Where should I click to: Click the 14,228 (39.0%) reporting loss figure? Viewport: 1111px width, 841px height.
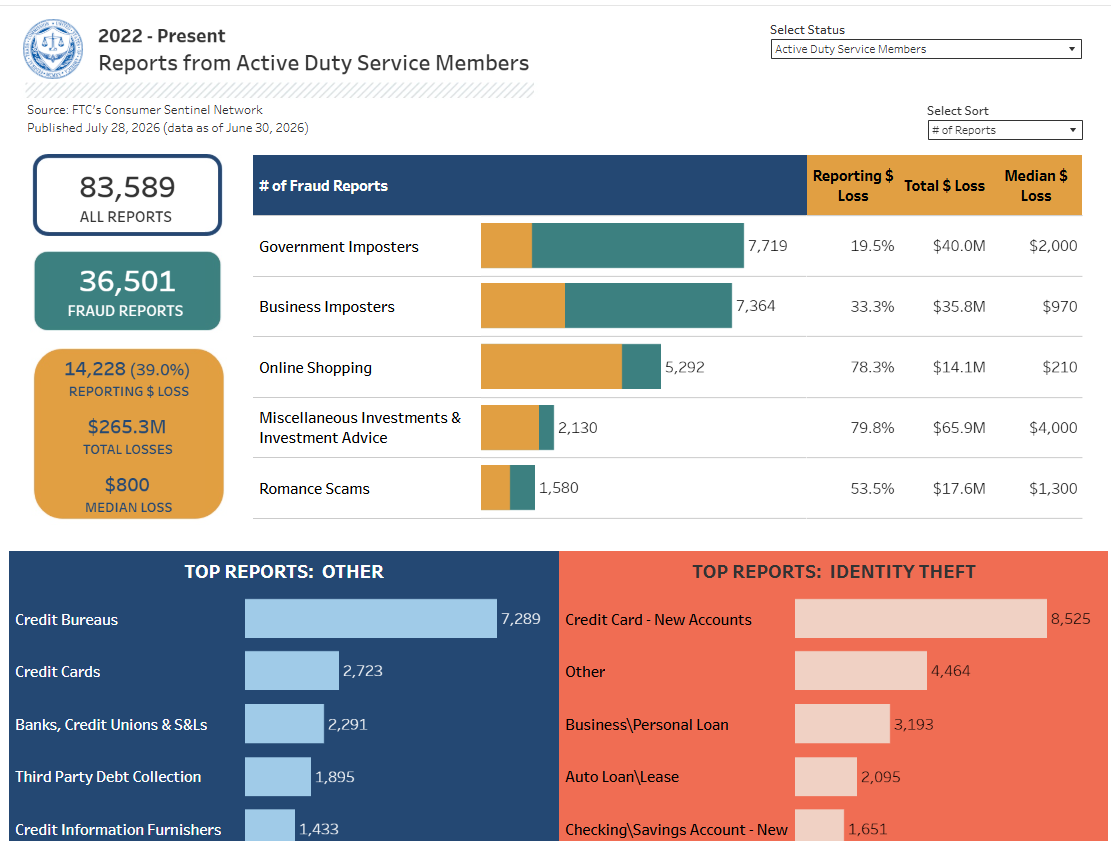click(x=127, y=369)
